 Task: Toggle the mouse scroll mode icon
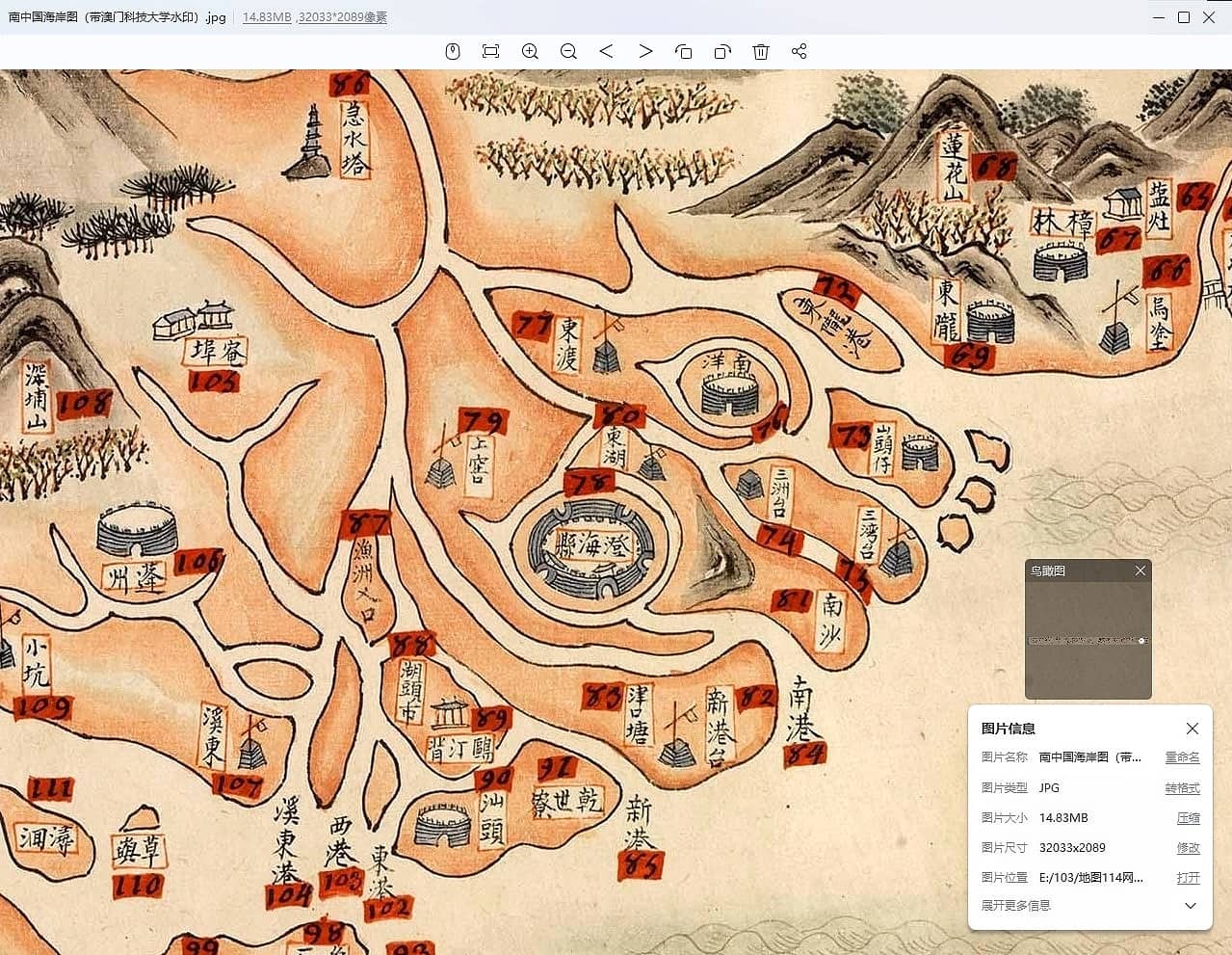point(453,52)
